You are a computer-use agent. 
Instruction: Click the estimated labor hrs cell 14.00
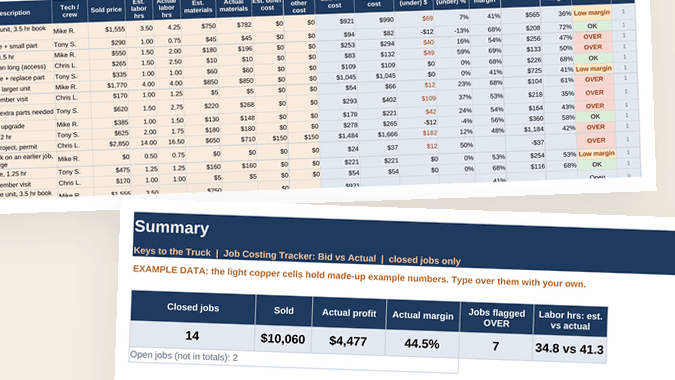pos(148,142)
